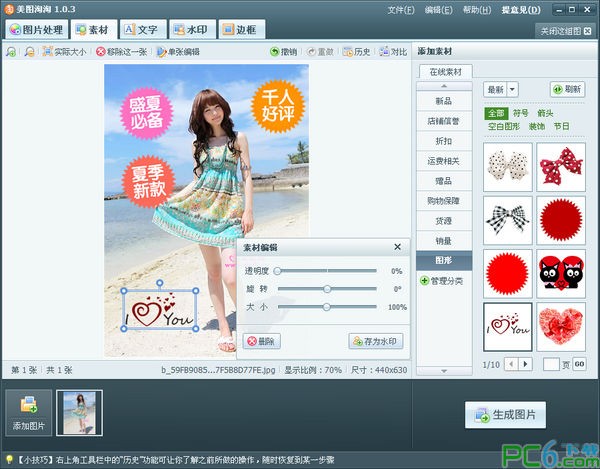Screen dimensions: 600x469
Task: Click the zoom out magnifier icon
Action: 29,52
